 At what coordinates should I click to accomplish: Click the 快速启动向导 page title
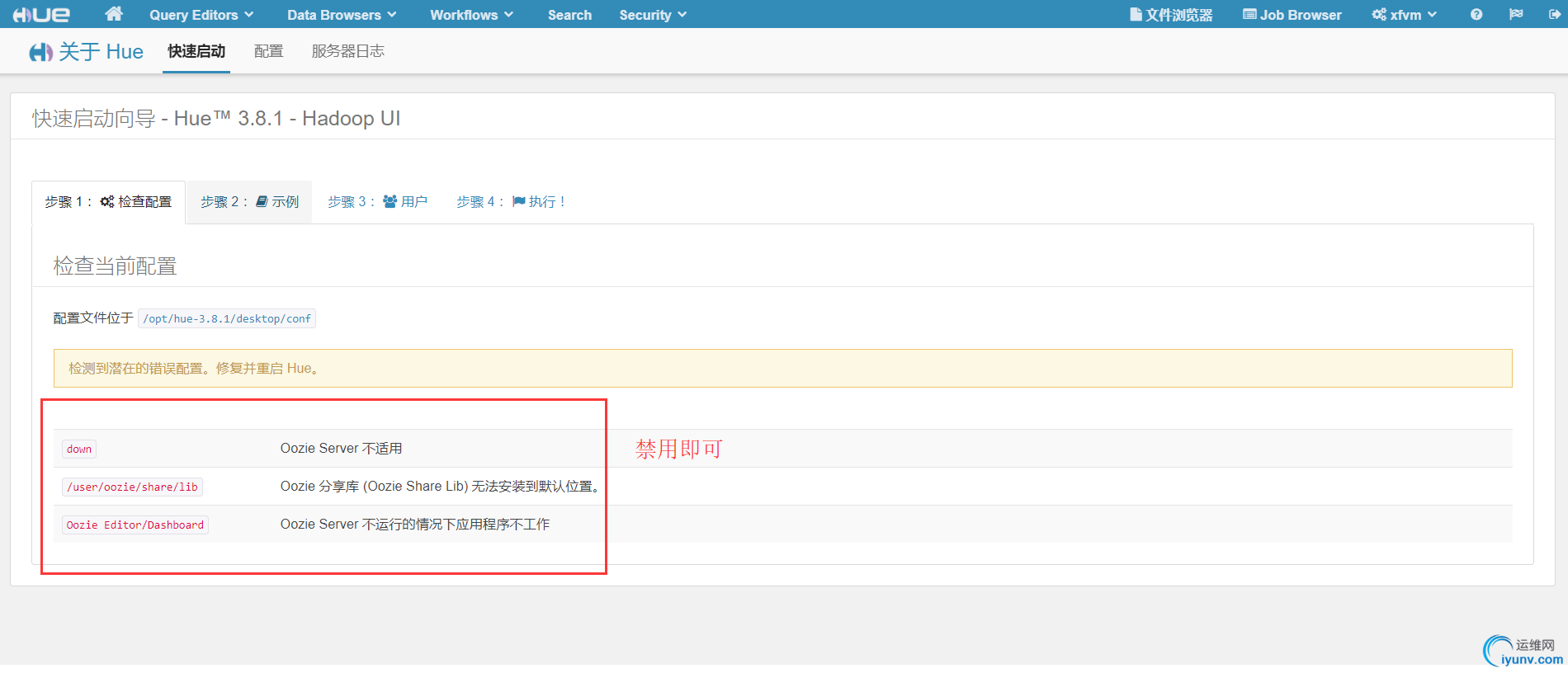pyautogui.click(x=216, y=119)
